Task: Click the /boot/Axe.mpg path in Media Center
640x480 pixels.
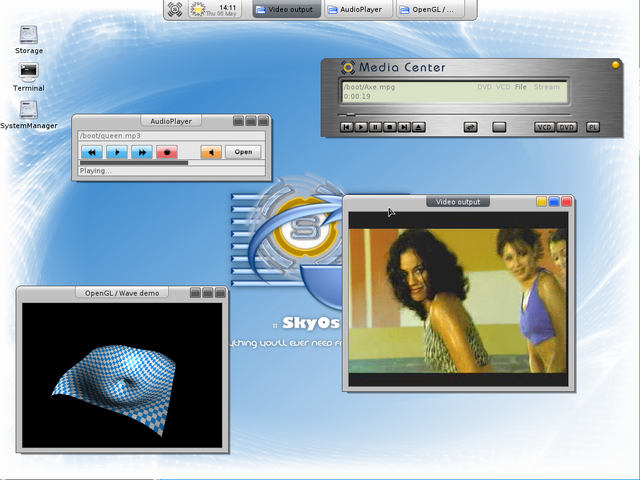Action: (x=369, y=87)
